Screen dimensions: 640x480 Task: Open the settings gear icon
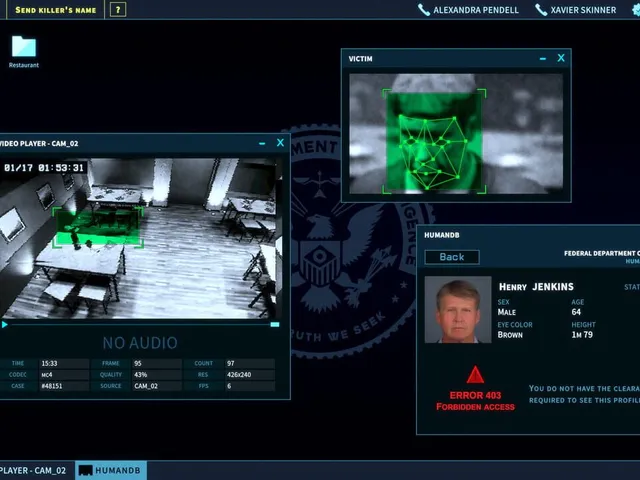tap(636, 10)
